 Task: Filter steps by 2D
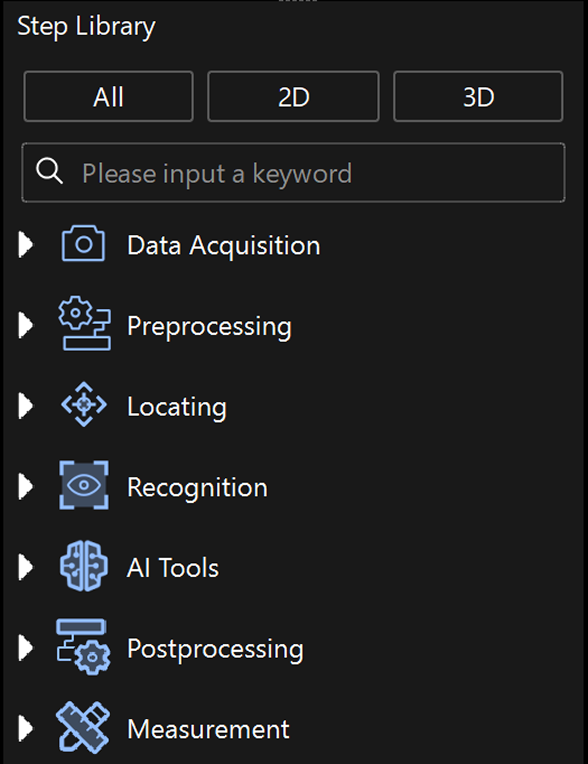(x=293, y=96)
